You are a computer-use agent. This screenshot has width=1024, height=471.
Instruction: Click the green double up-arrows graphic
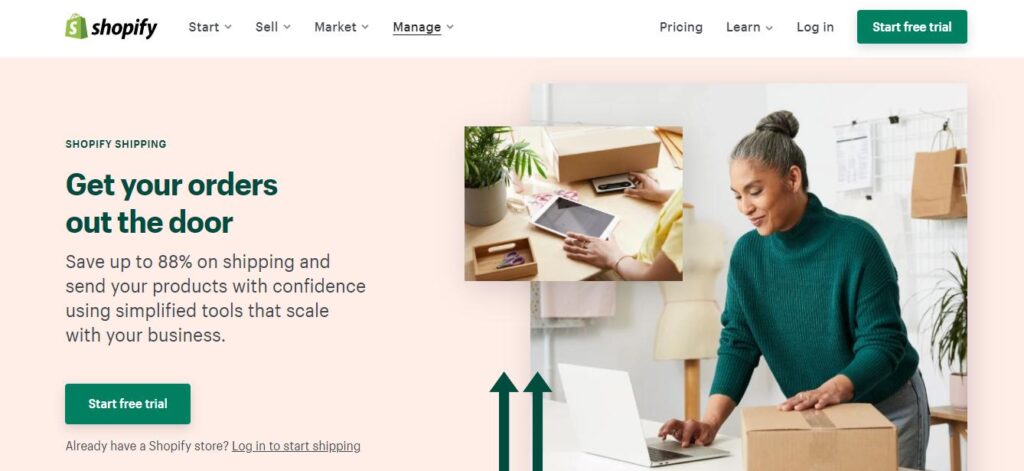[x=520, y=421]
